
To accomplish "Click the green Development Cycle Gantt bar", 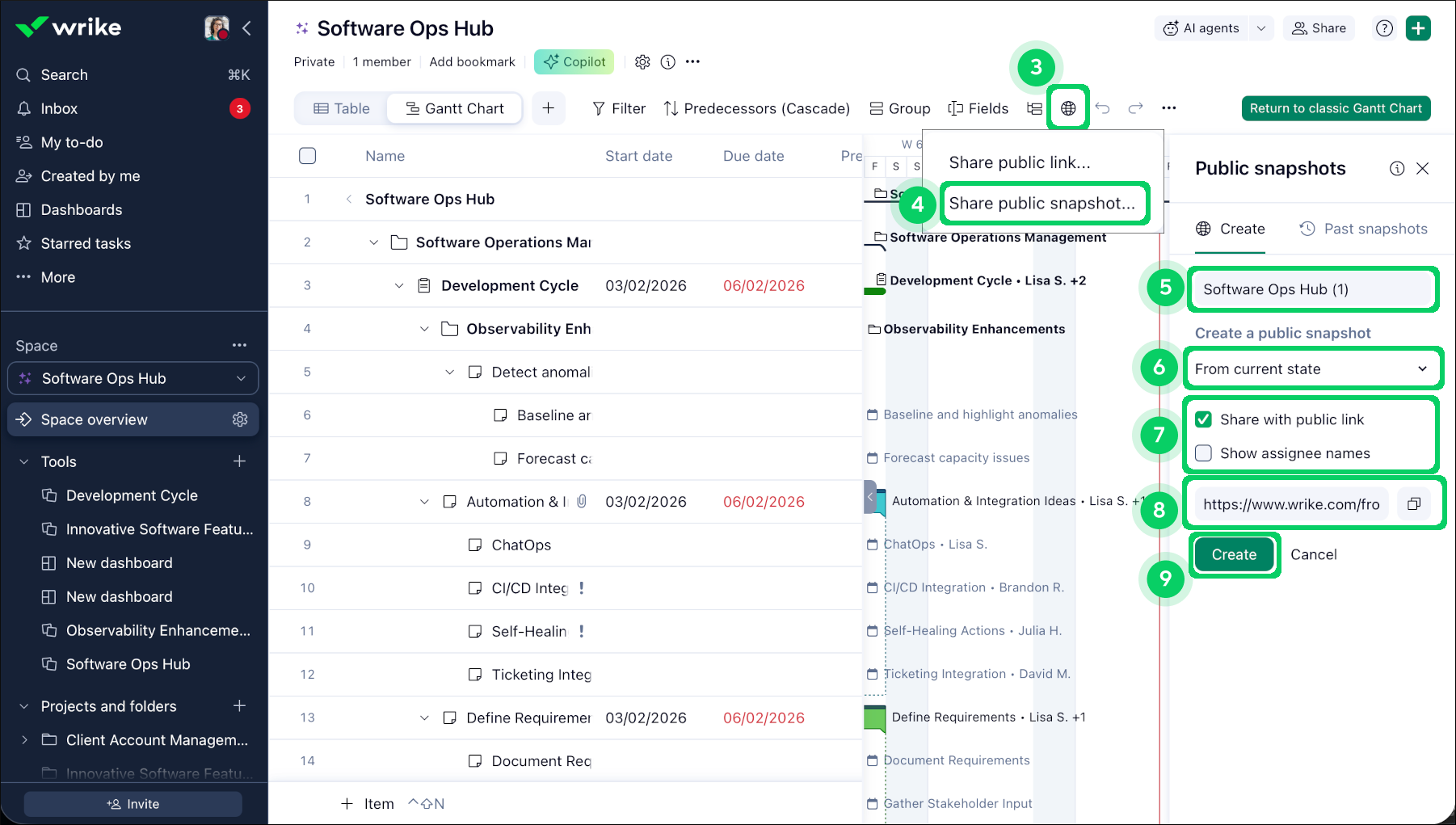I will 874,291.
